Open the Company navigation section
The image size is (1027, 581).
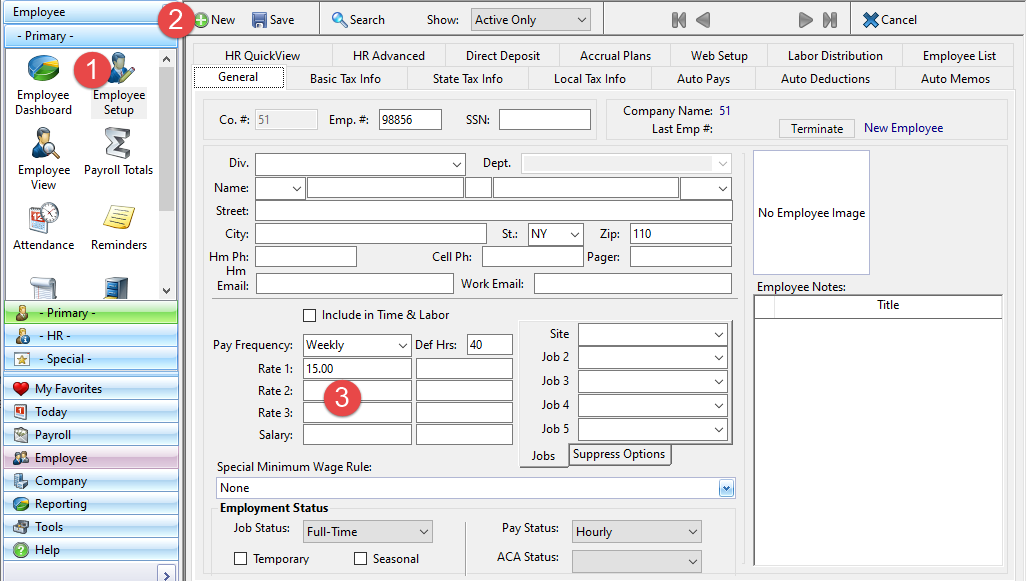pyautogui.click(x=91, y=480)
